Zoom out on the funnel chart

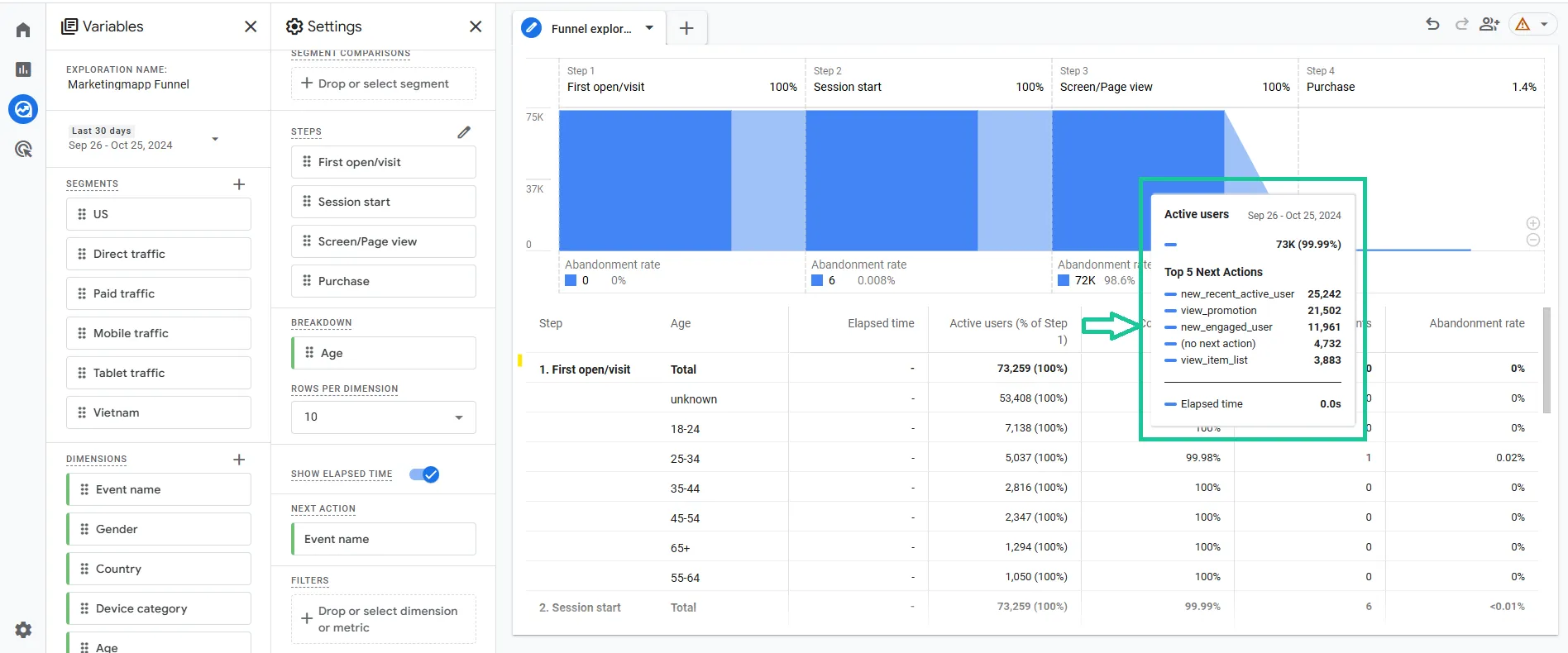(1533, 240)
